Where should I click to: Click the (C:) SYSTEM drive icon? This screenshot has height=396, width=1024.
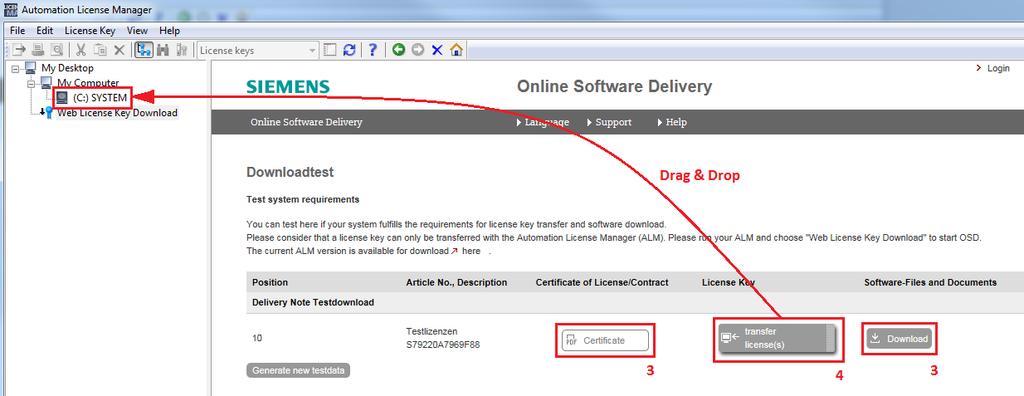coord(62,98)
